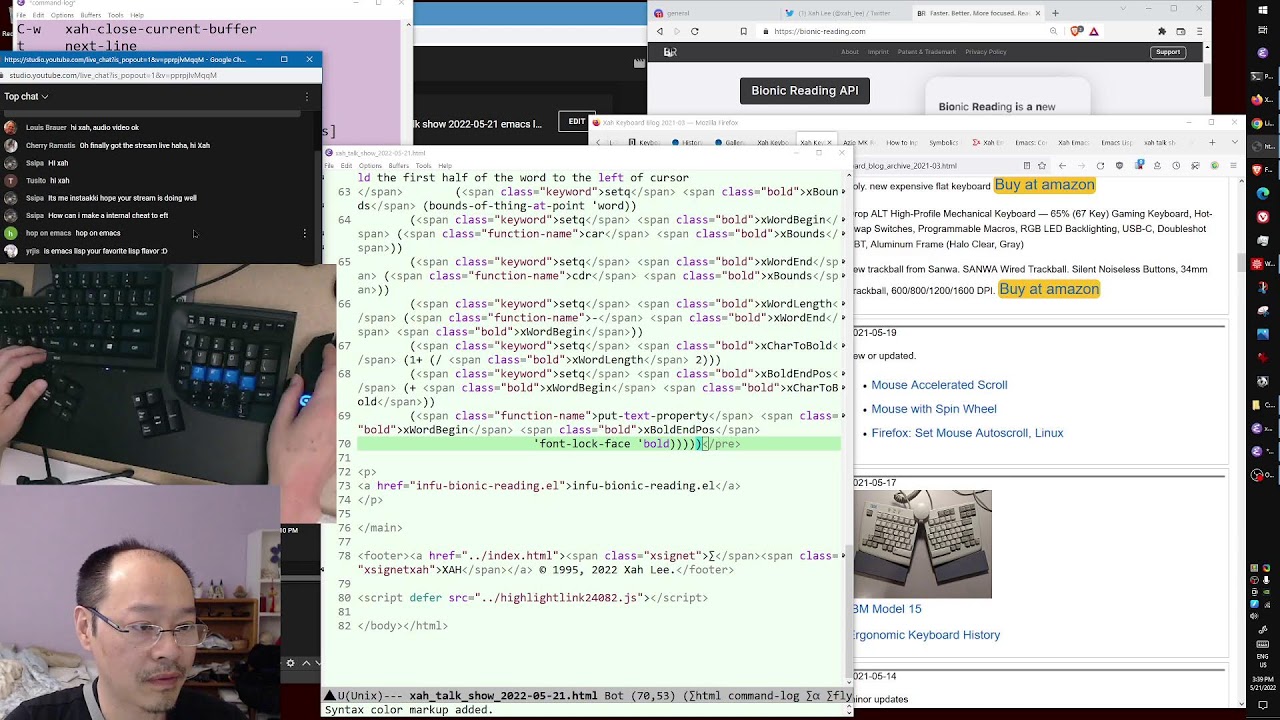Click bookmark star in Firefox address bar
1280x720 pixels.
tap(1042, 166)
